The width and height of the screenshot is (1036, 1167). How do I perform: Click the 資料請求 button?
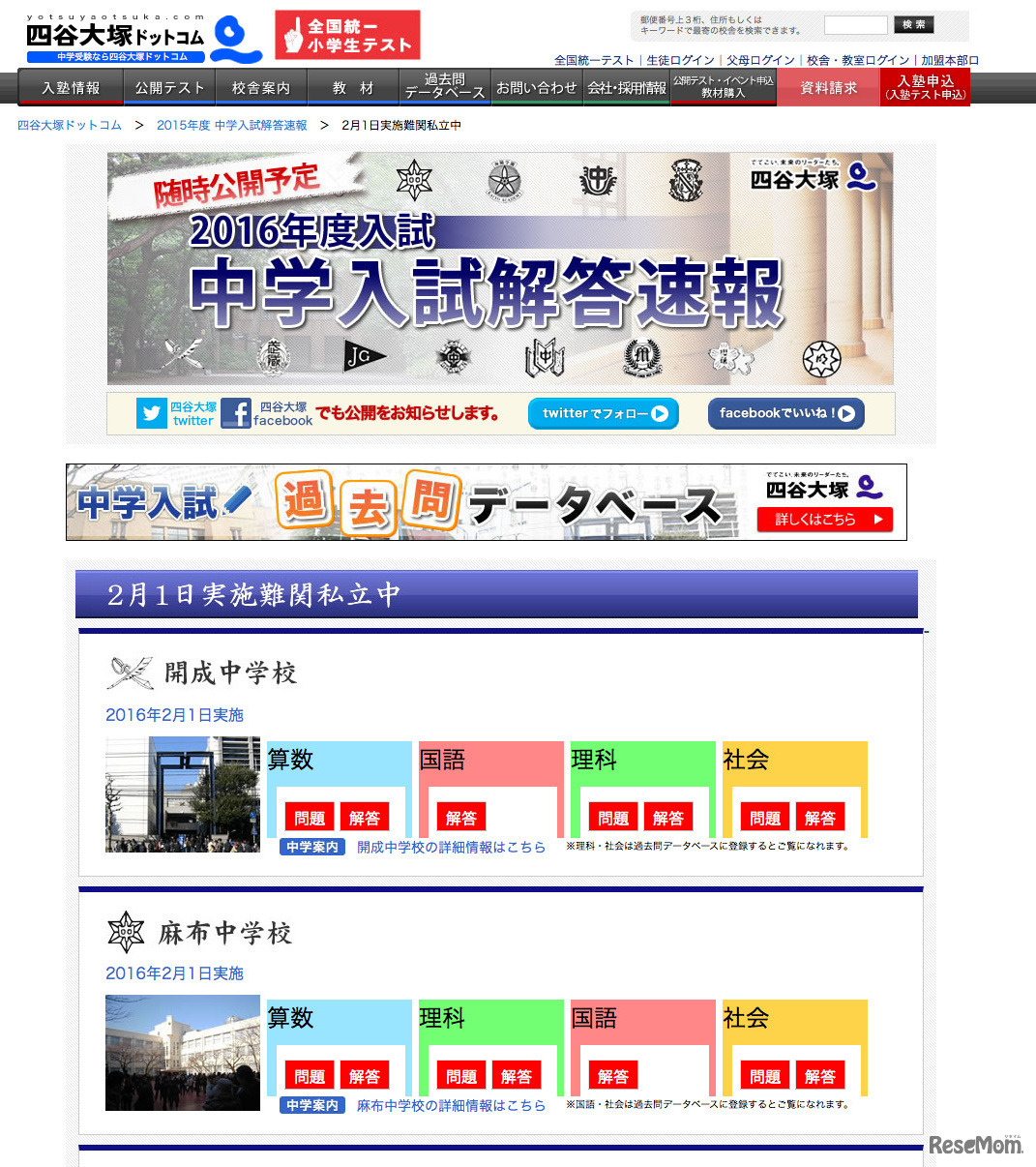(827, 87)
